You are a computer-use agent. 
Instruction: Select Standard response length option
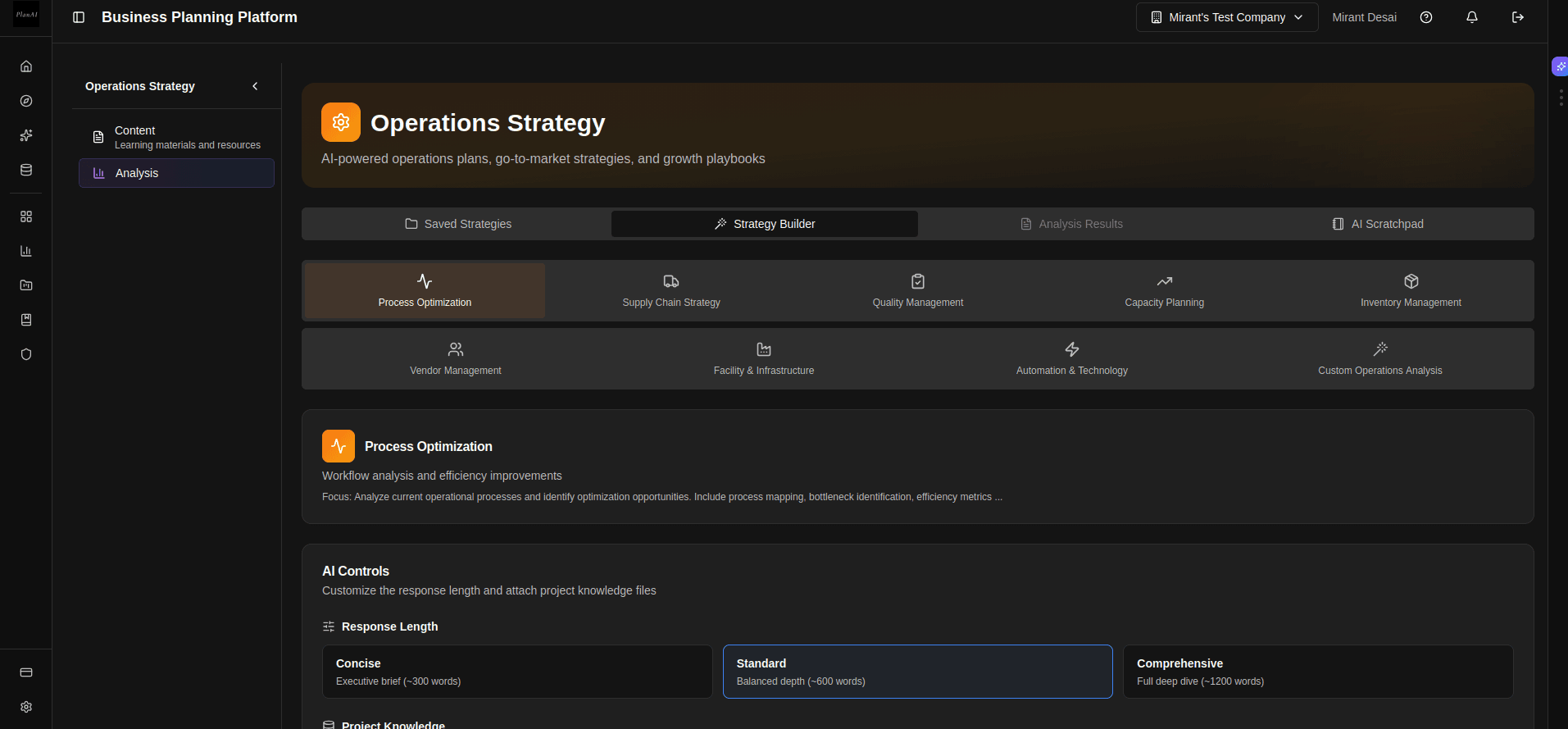pyautogui.click(x=917, y=672)
